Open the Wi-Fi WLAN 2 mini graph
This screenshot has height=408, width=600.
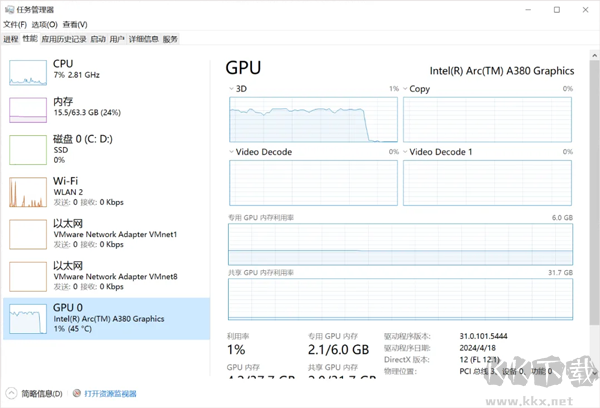click(x=28, y=192)
